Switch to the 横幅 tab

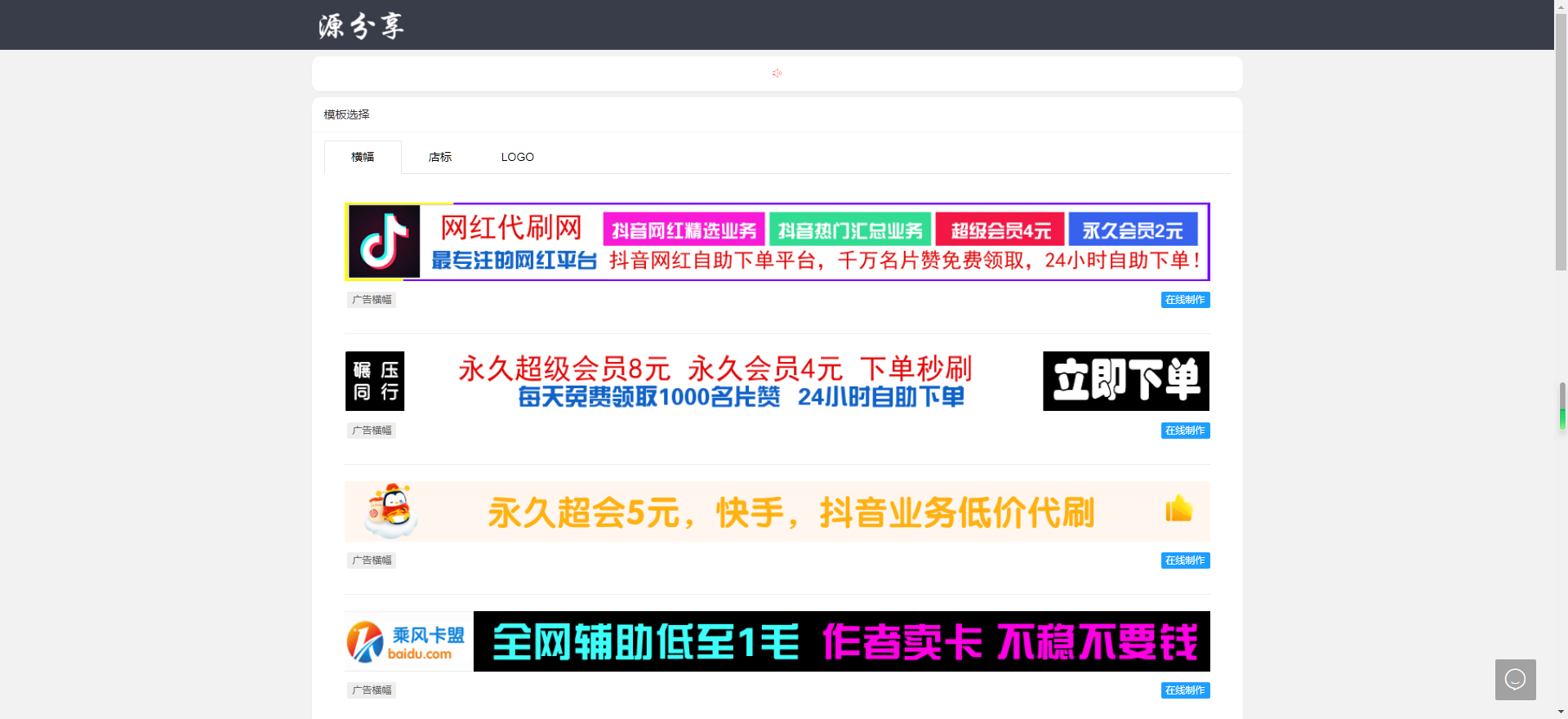click(x=363, y=157)
